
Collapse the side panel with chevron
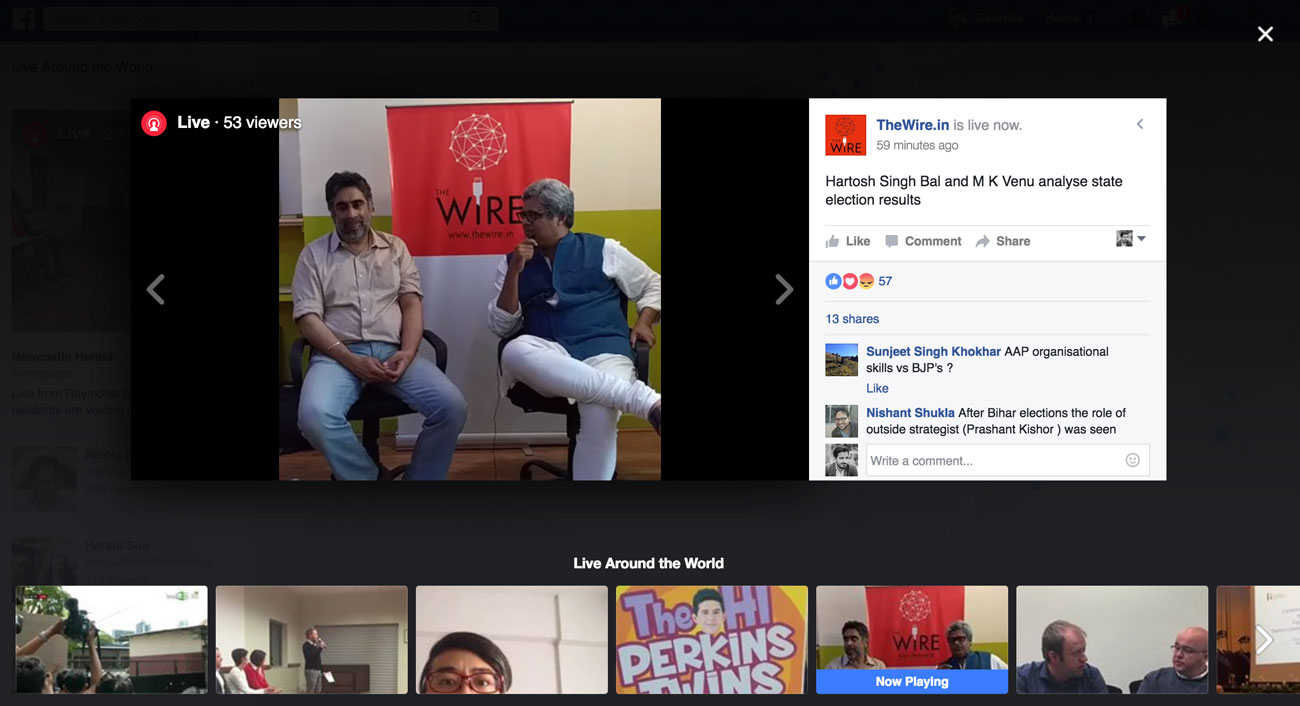pos(1140,124)
